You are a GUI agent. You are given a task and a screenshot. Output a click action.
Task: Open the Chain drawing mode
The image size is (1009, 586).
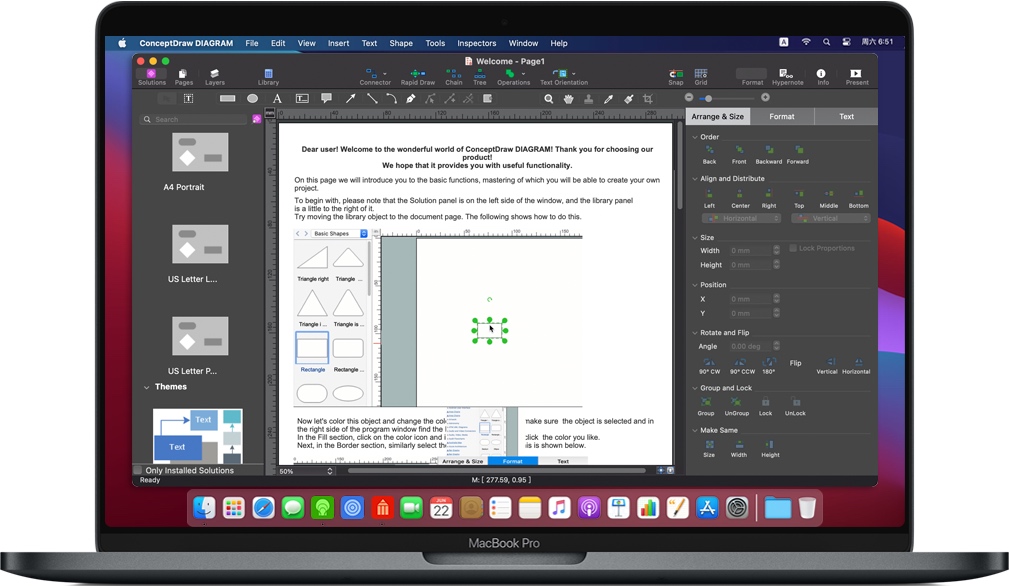453,73
